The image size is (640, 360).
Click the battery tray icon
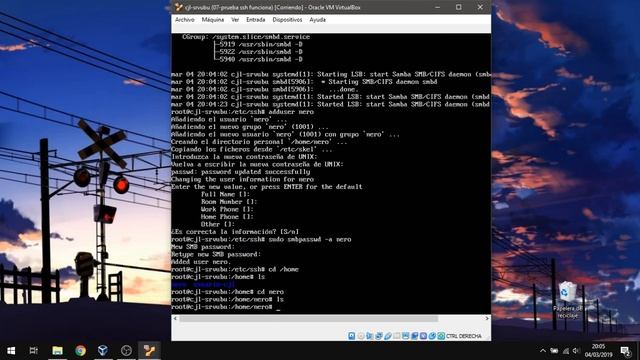(x=554, y=351)
